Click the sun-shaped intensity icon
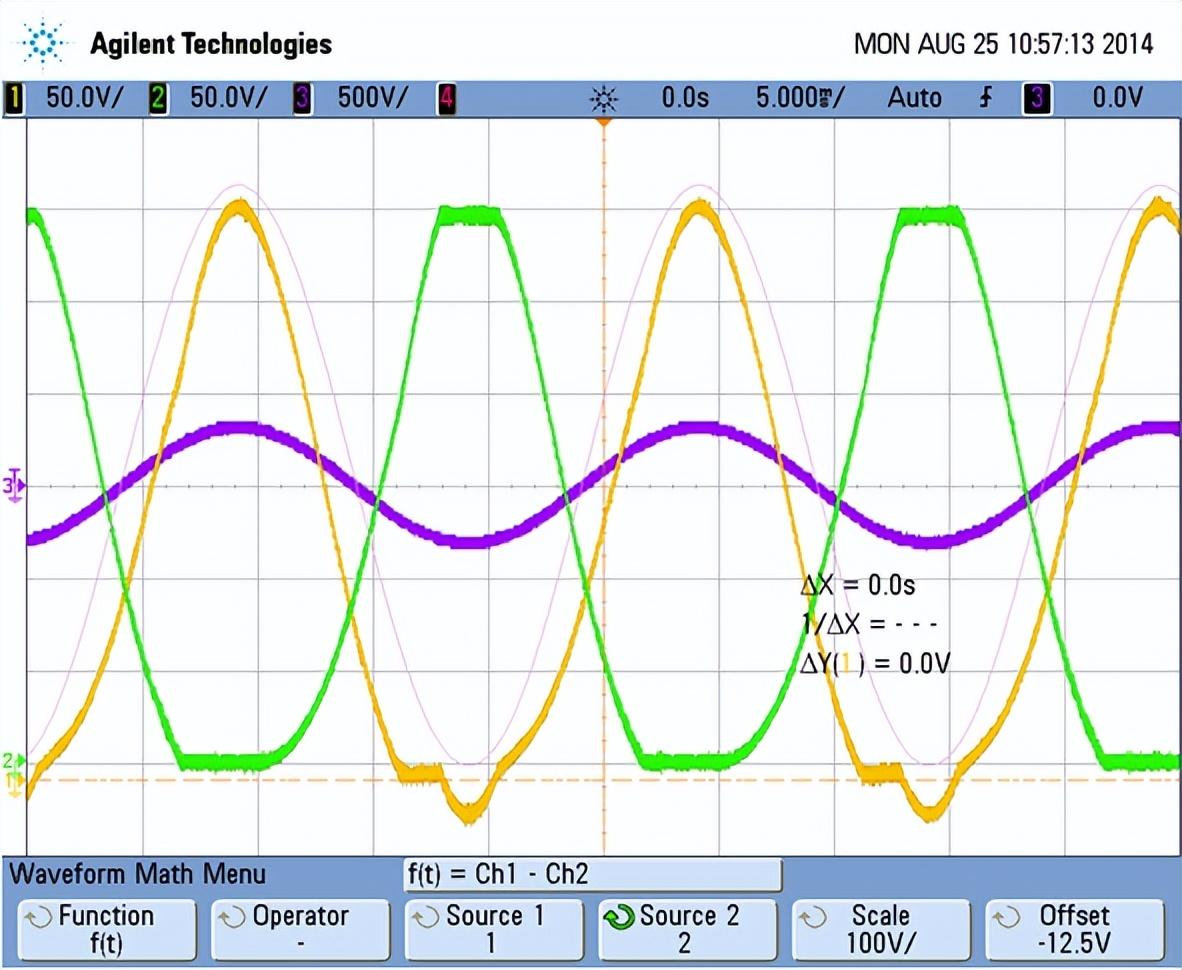Image resolution: width=1182 pixels, height=970 pixels. (604, 98)
